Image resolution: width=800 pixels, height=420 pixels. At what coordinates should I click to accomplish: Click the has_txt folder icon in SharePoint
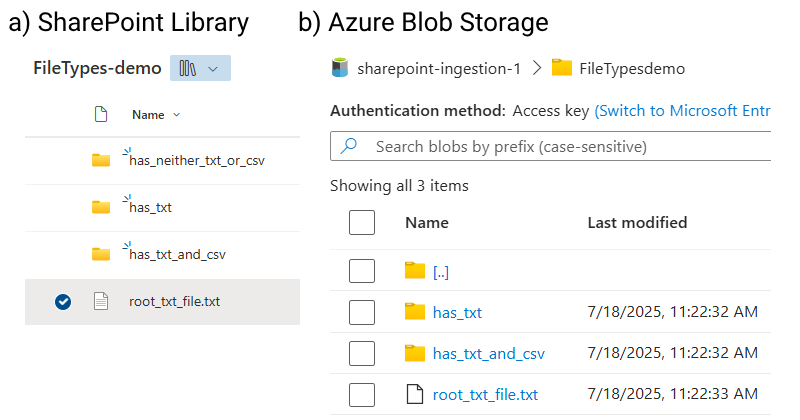pyautogui.click(x=100, y=207)
